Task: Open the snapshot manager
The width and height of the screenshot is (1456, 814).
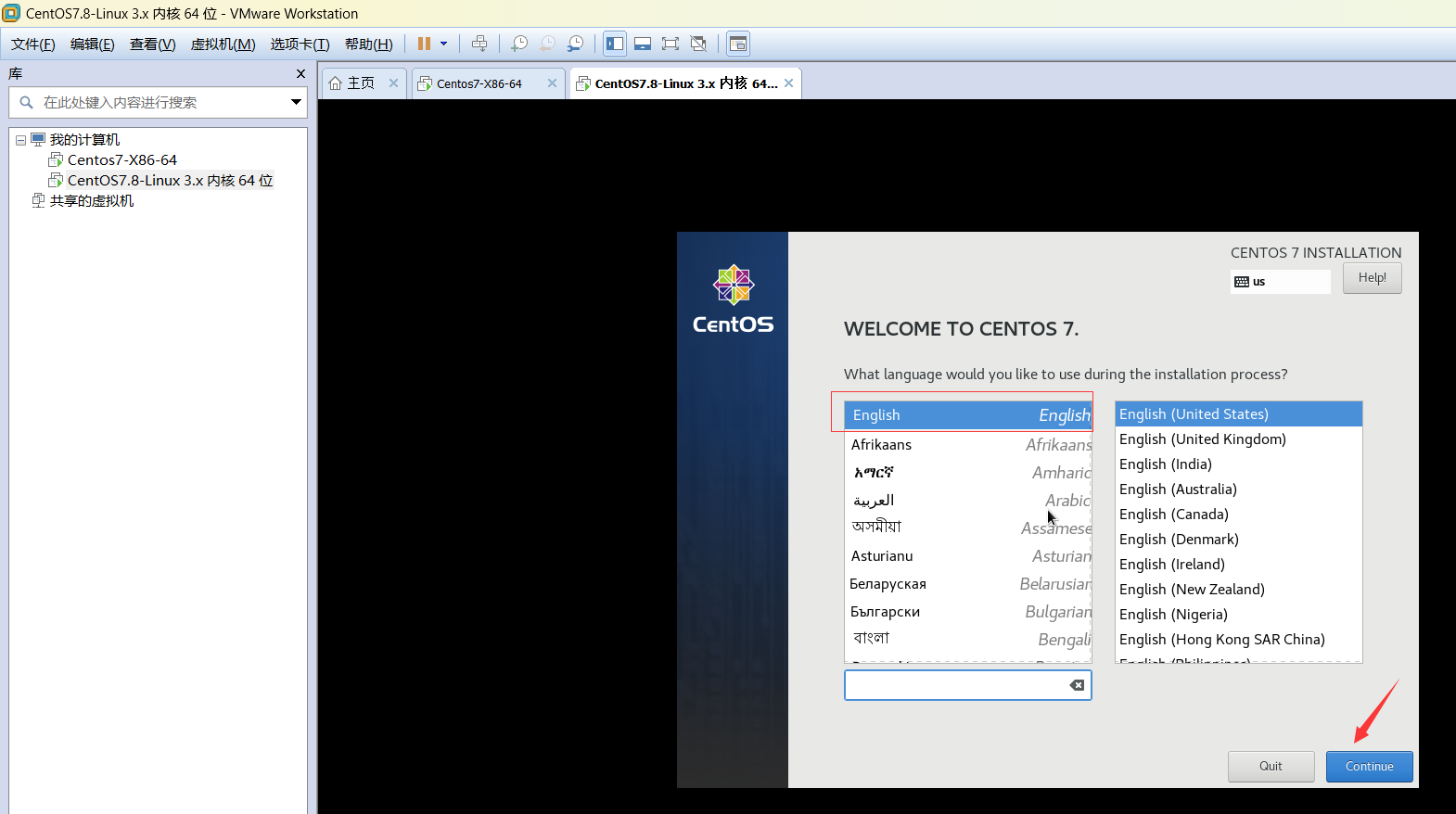Action: [x=576, y=44]
